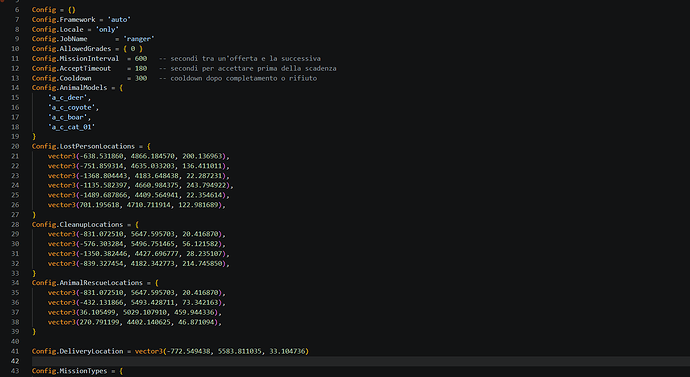Click the 'a_c_coyote' animal model string

point(73,107)
